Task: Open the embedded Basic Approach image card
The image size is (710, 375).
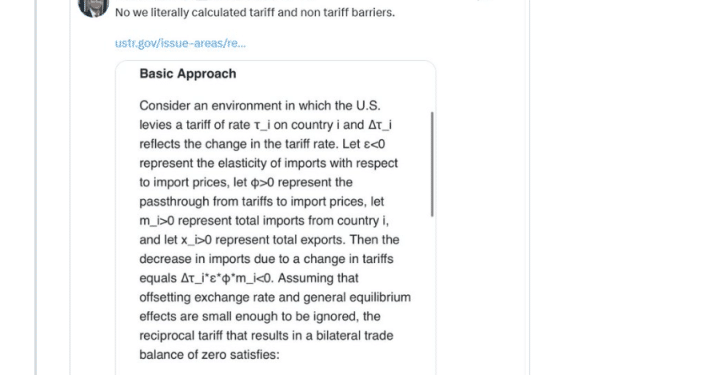Action: tap(275, 217)
